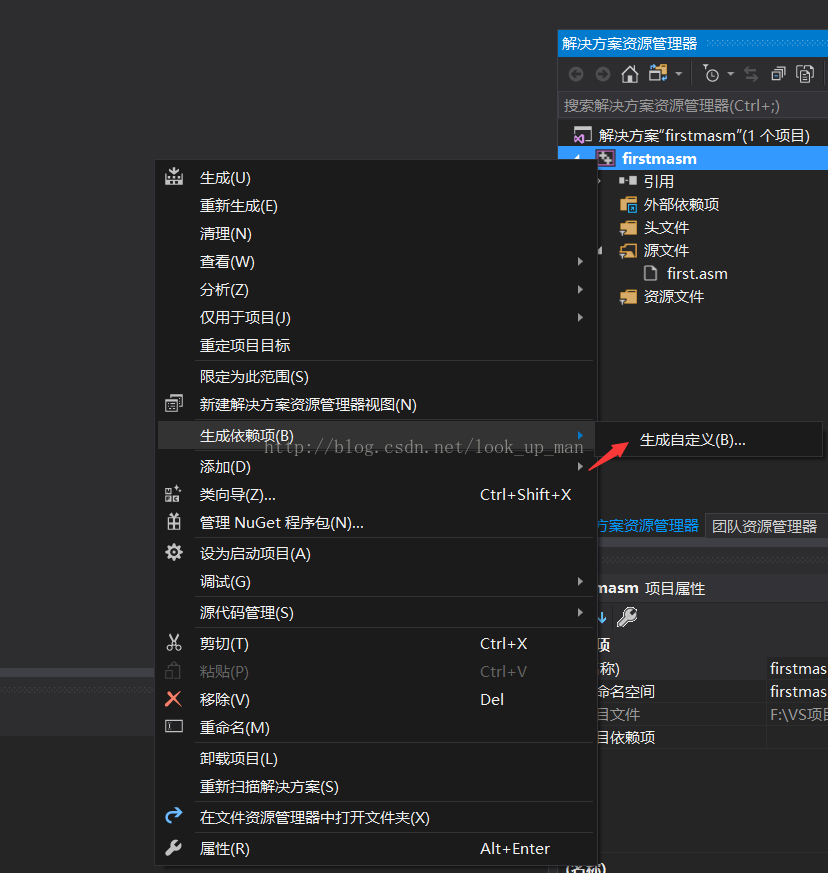Click the build icon beside 生成(U)
This screenshot has height=873, width=828.
(174, 176)
